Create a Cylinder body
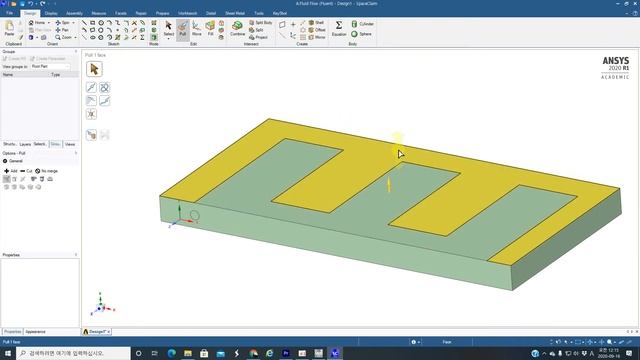Screen dimensions: 640x360 [362, 24]
